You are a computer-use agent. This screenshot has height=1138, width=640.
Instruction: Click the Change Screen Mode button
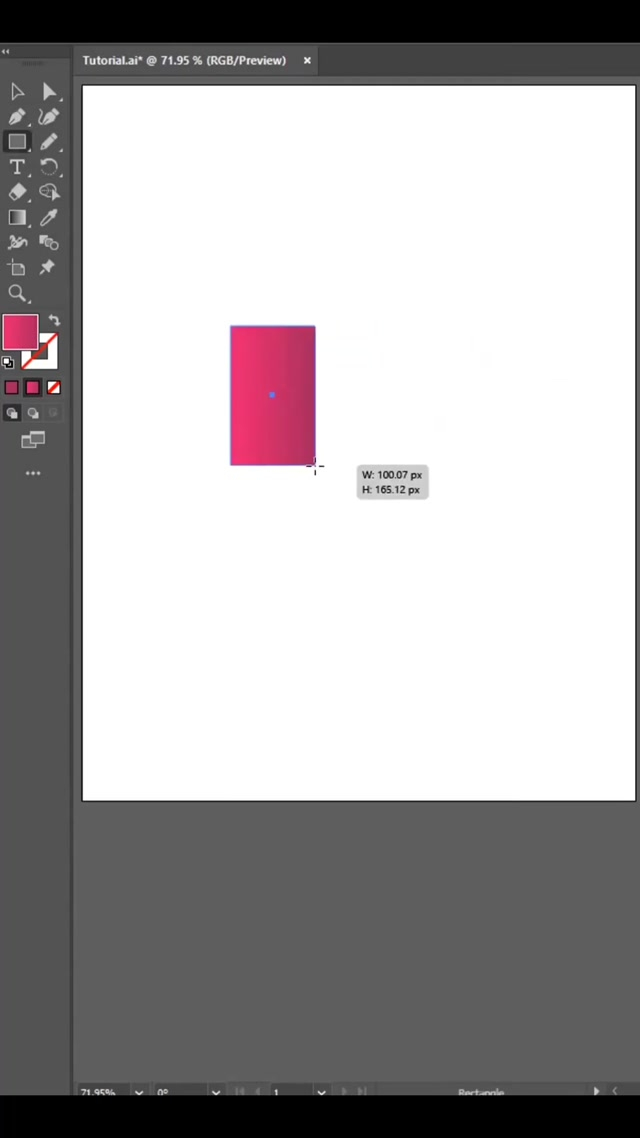(33, 440)
